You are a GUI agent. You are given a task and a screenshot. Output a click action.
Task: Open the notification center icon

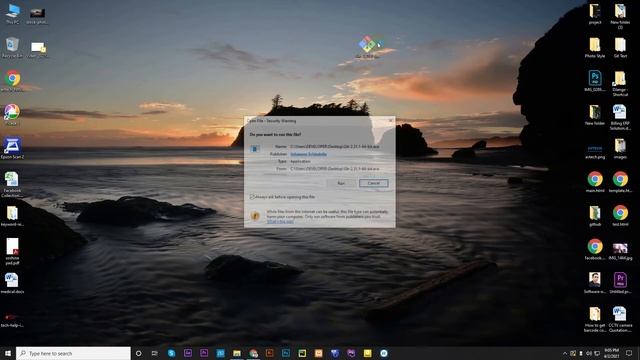[629, 353]
